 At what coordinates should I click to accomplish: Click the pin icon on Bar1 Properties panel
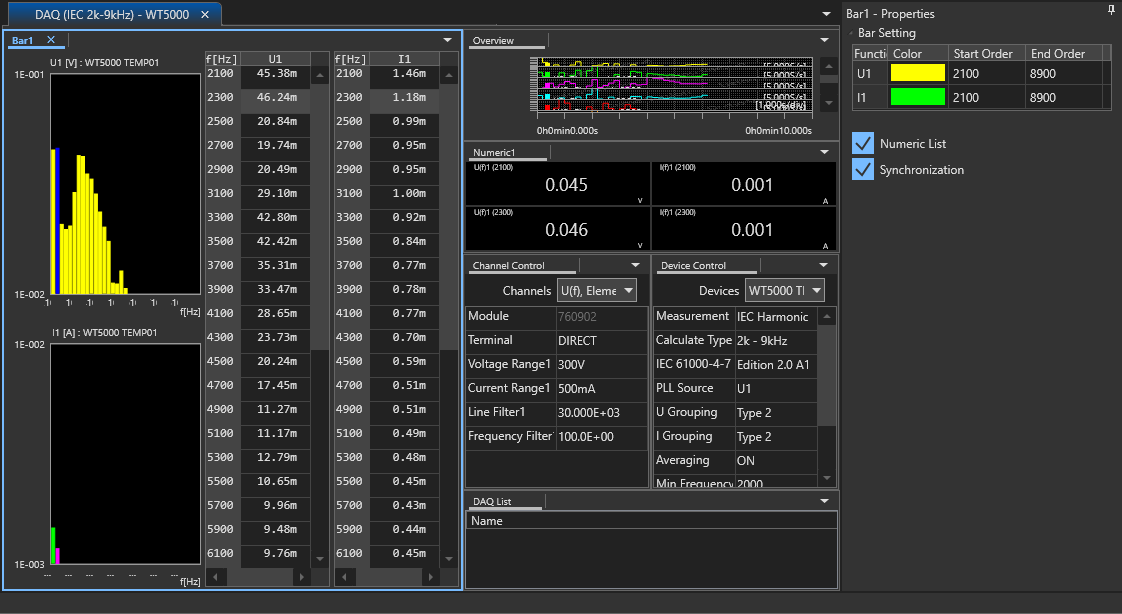pos(1111,10)
